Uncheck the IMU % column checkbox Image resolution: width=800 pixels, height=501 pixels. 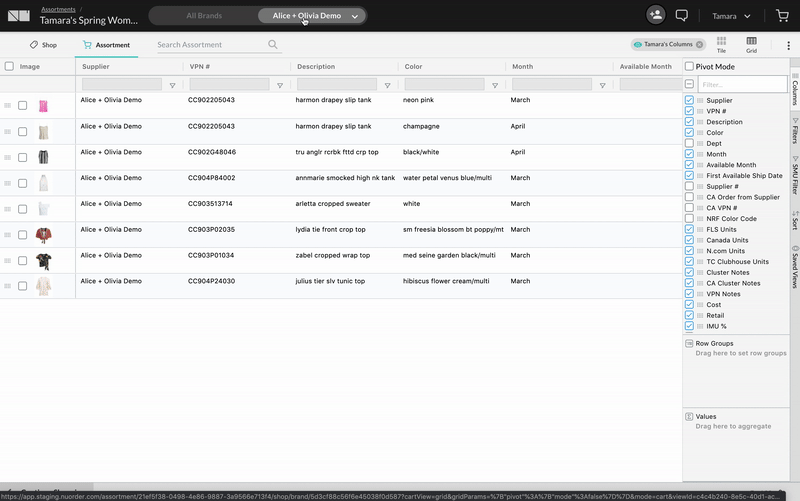(x=689, y=326)
